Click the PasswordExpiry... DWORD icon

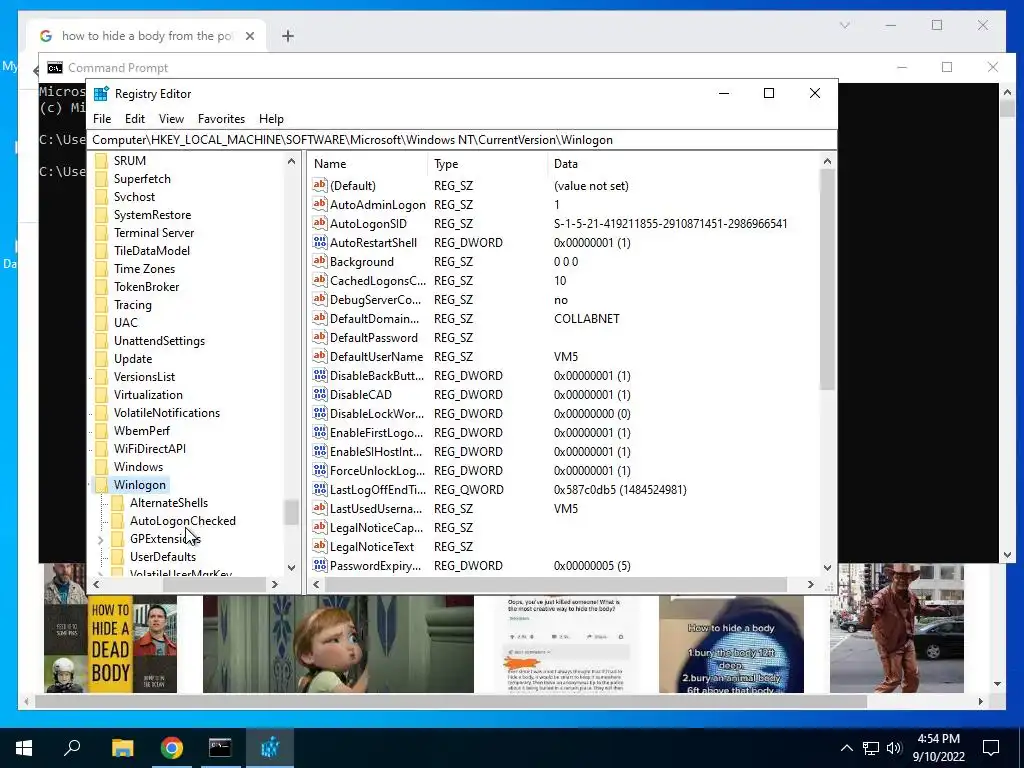tap(319, 566)
